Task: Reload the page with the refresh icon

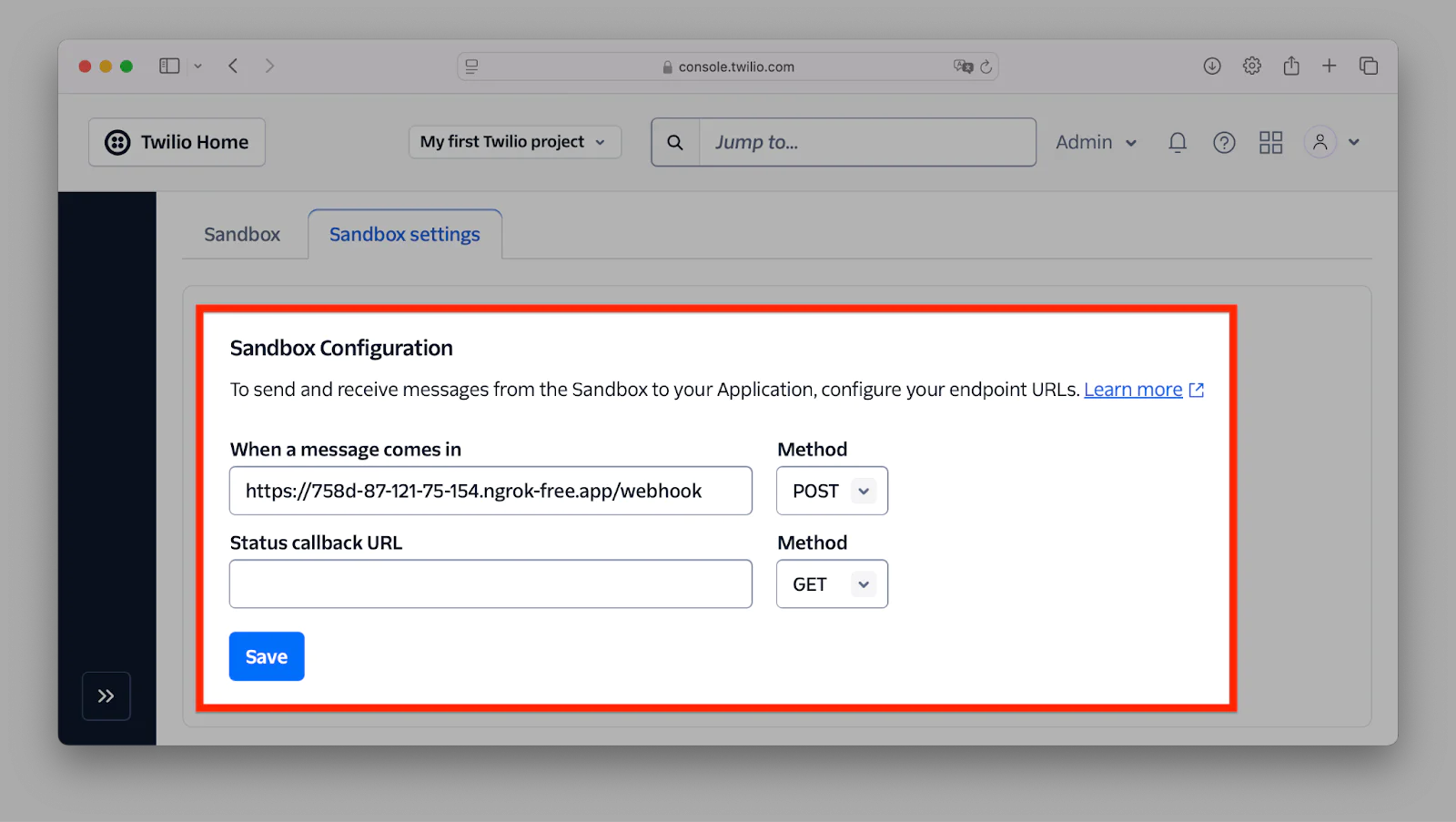Action: pyautogui.click(x=986, y=66)
